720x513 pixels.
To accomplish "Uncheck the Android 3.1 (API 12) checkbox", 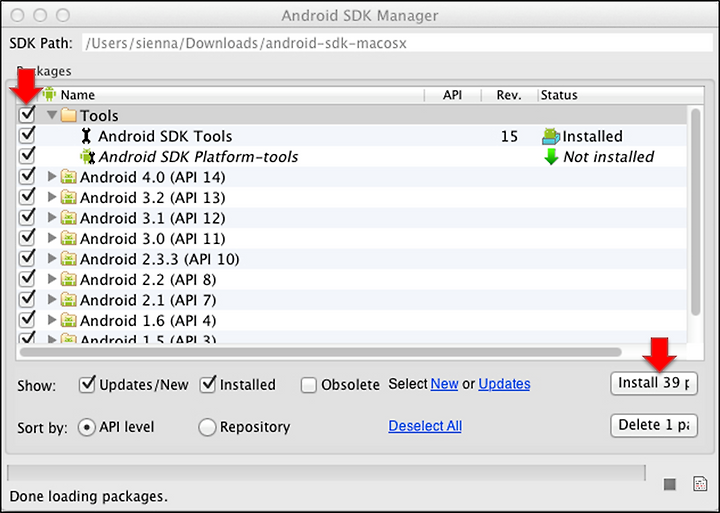I will coord(27,216).
